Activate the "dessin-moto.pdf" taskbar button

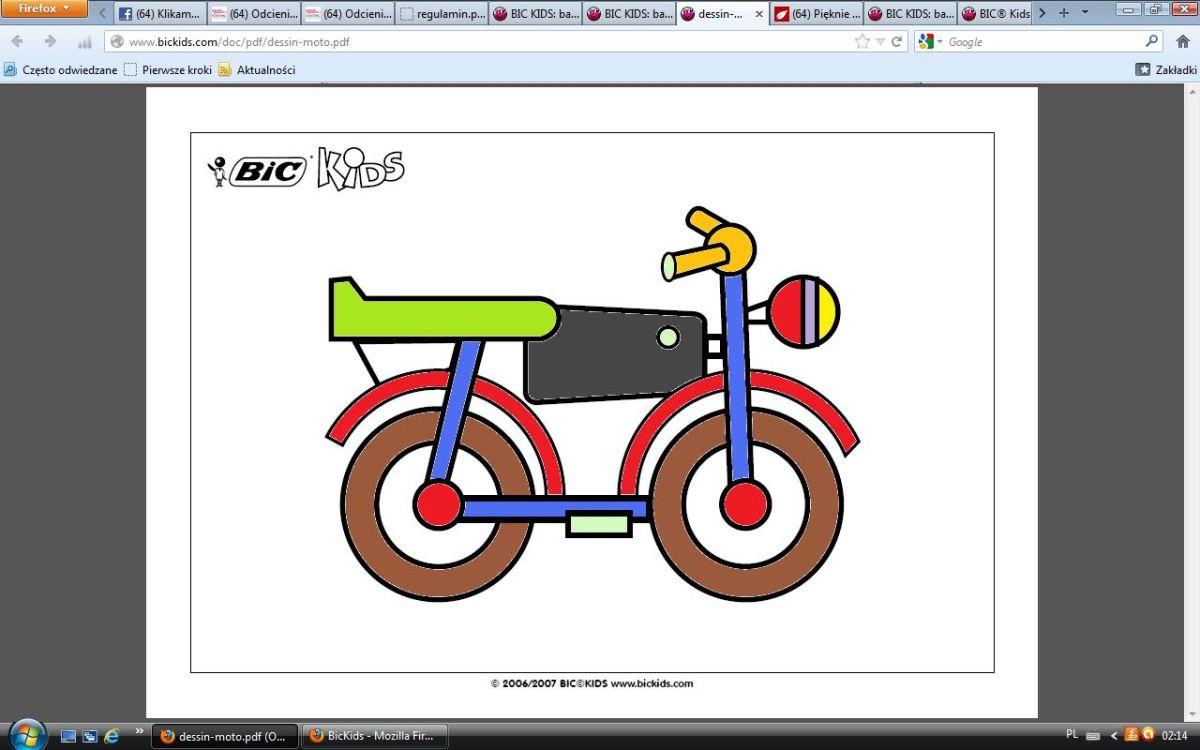click(225, 737)
